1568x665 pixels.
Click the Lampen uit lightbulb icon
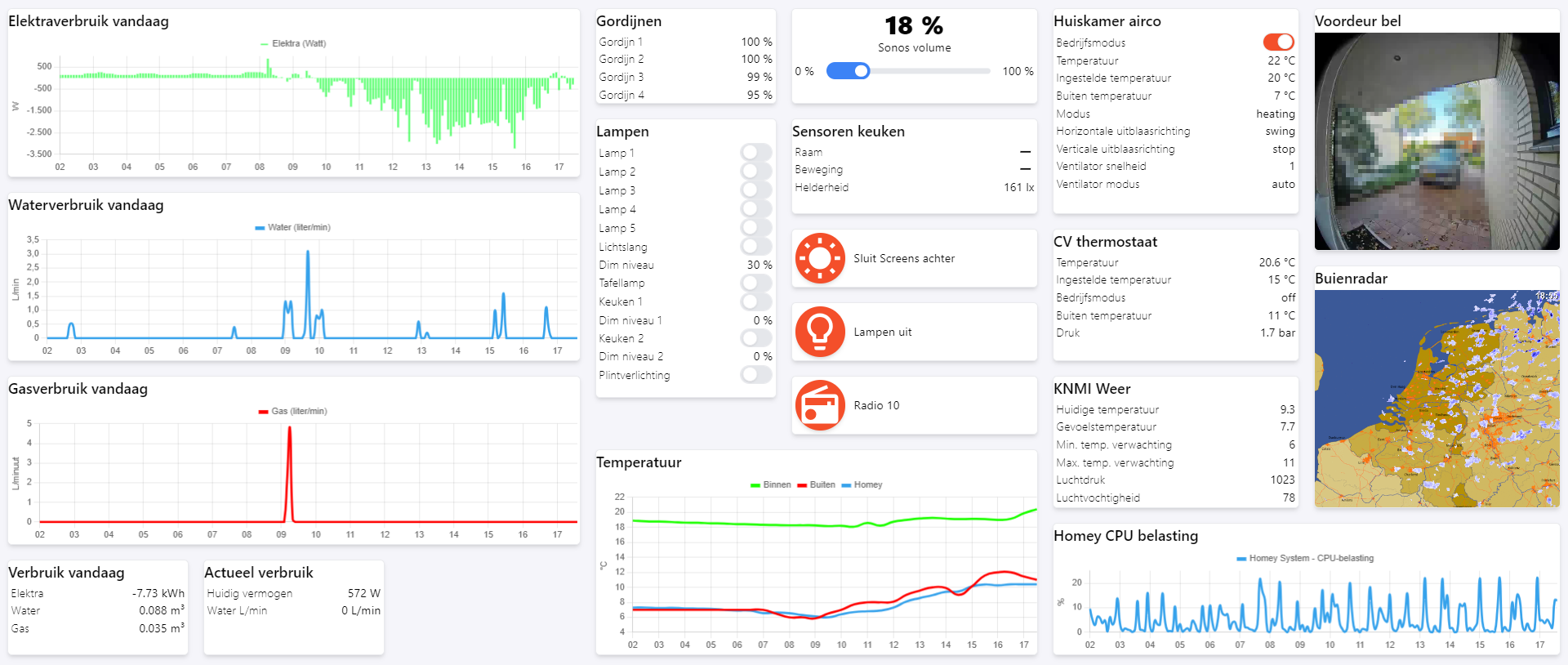pyautogui.click(x=820, y=332)
